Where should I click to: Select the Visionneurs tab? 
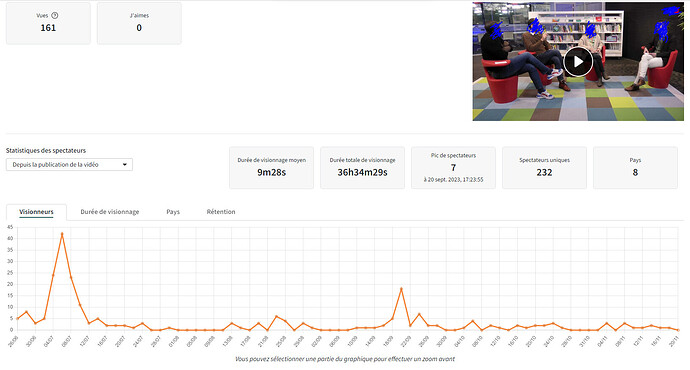coord(36,212)
